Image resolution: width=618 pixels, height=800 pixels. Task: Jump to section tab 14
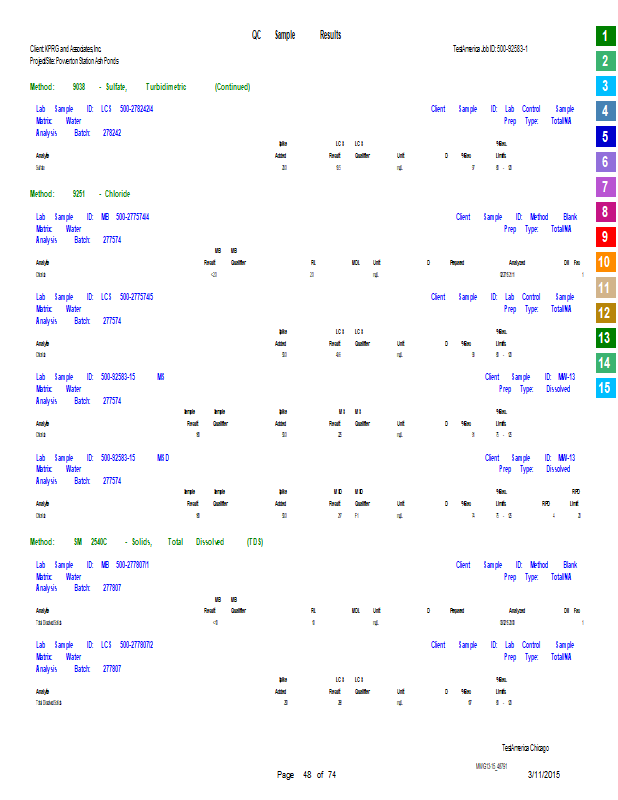tap(604, 363)
